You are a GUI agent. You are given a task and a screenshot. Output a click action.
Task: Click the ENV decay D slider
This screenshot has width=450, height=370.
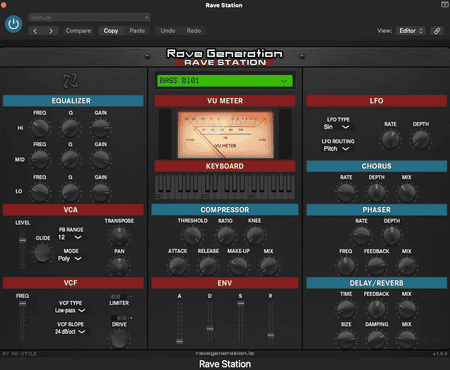point(210,323)
